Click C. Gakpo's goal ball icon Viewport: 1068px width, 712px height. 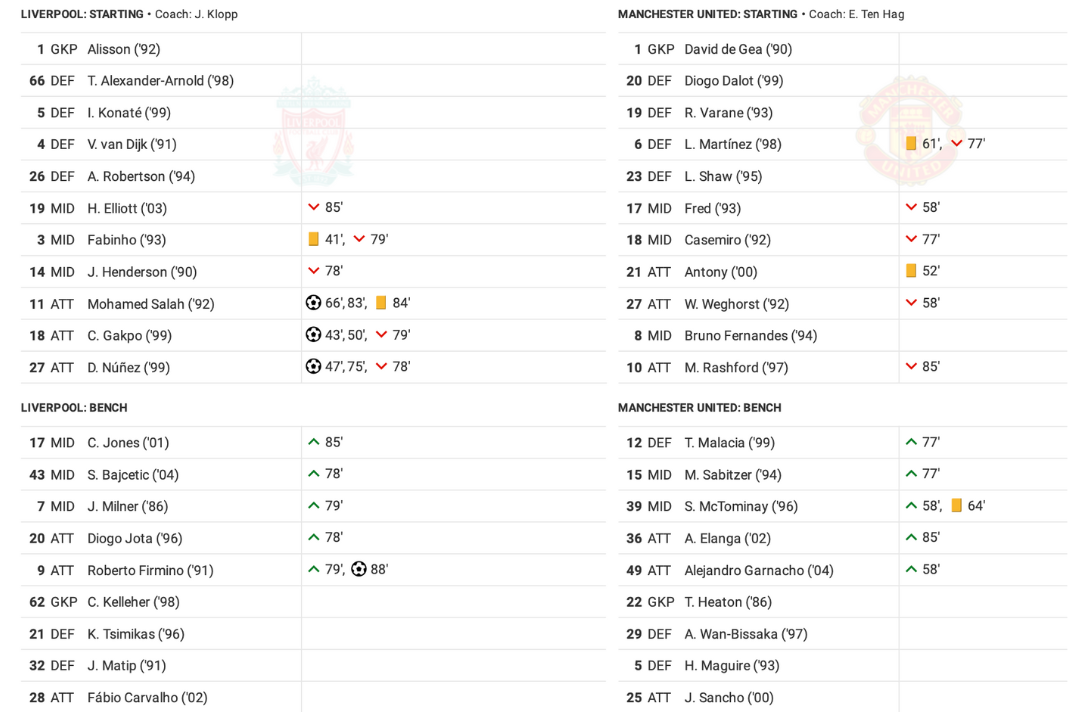pyautogui.click(x=313, y=335)
